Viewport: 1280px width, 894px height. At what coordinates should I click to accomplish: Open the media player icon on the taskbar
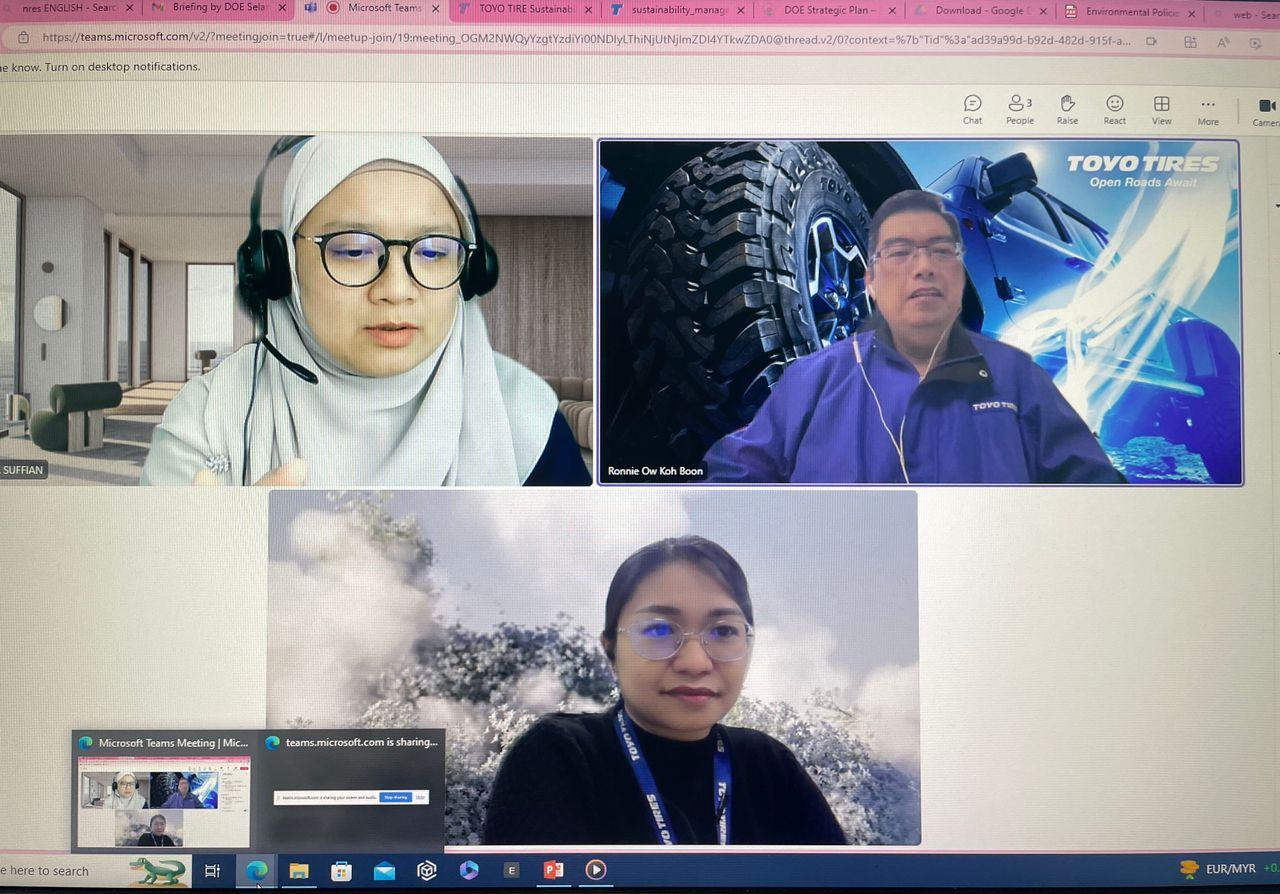[596, 870]
